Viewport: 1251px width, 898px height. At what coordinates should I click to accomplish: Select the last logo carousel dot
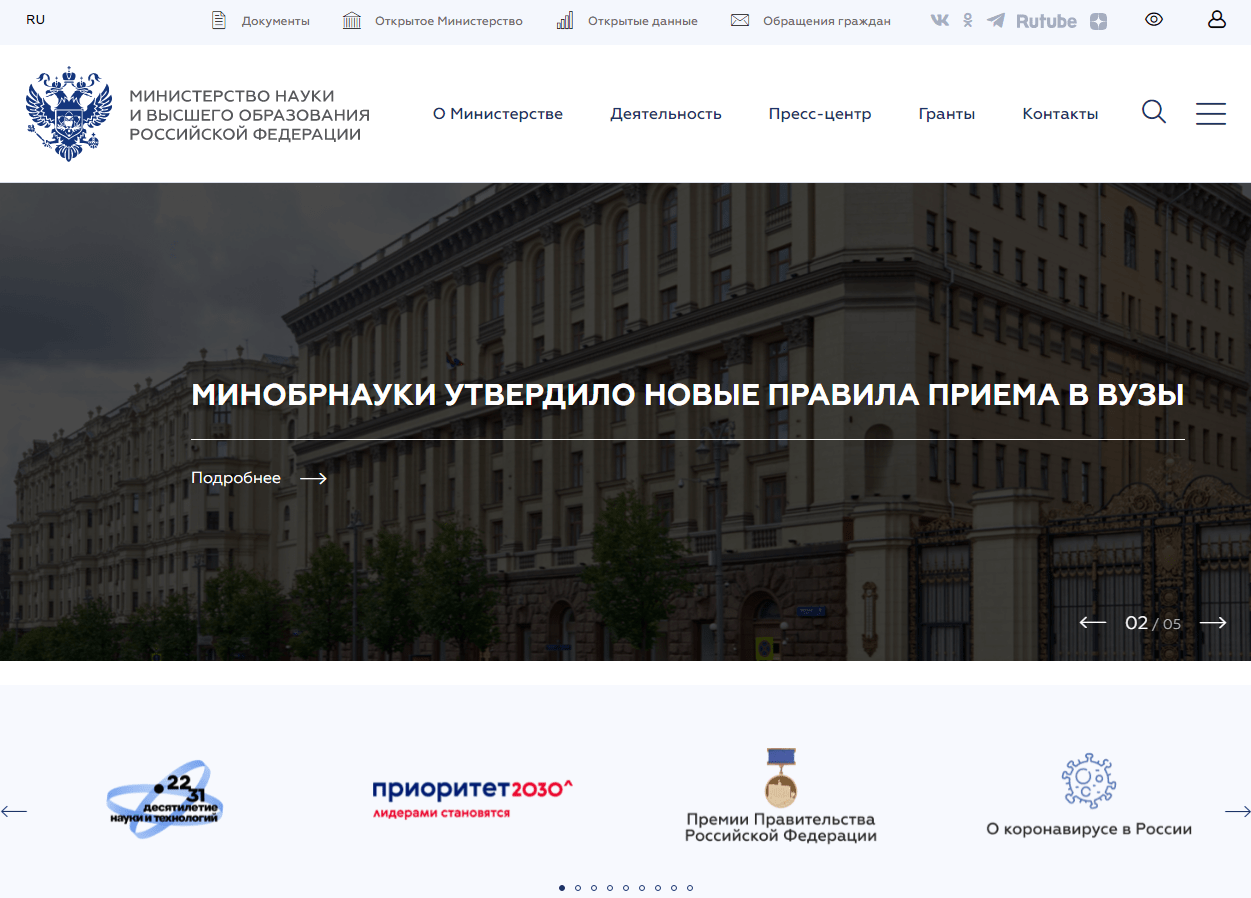tap(690, 888)
